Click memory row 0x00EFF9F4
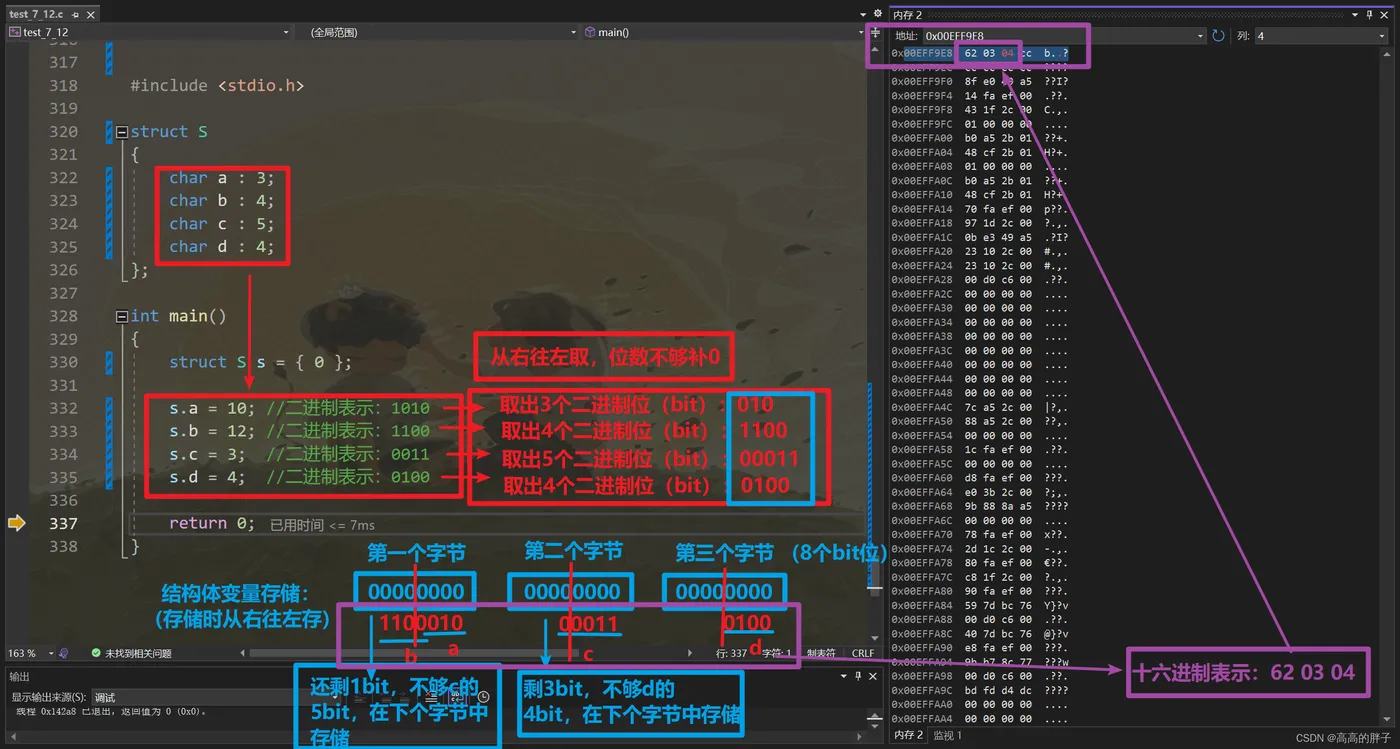 (980, 96)
